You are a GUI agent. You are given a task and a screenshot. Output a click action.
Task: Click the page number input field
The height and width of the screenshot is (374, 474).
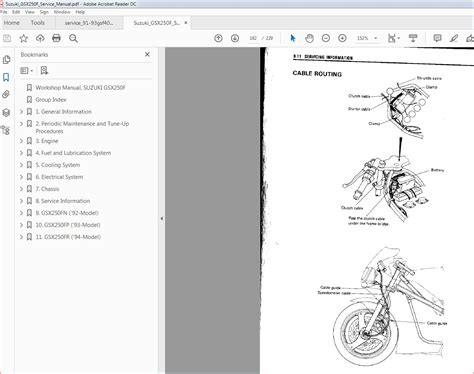point(253,38)
